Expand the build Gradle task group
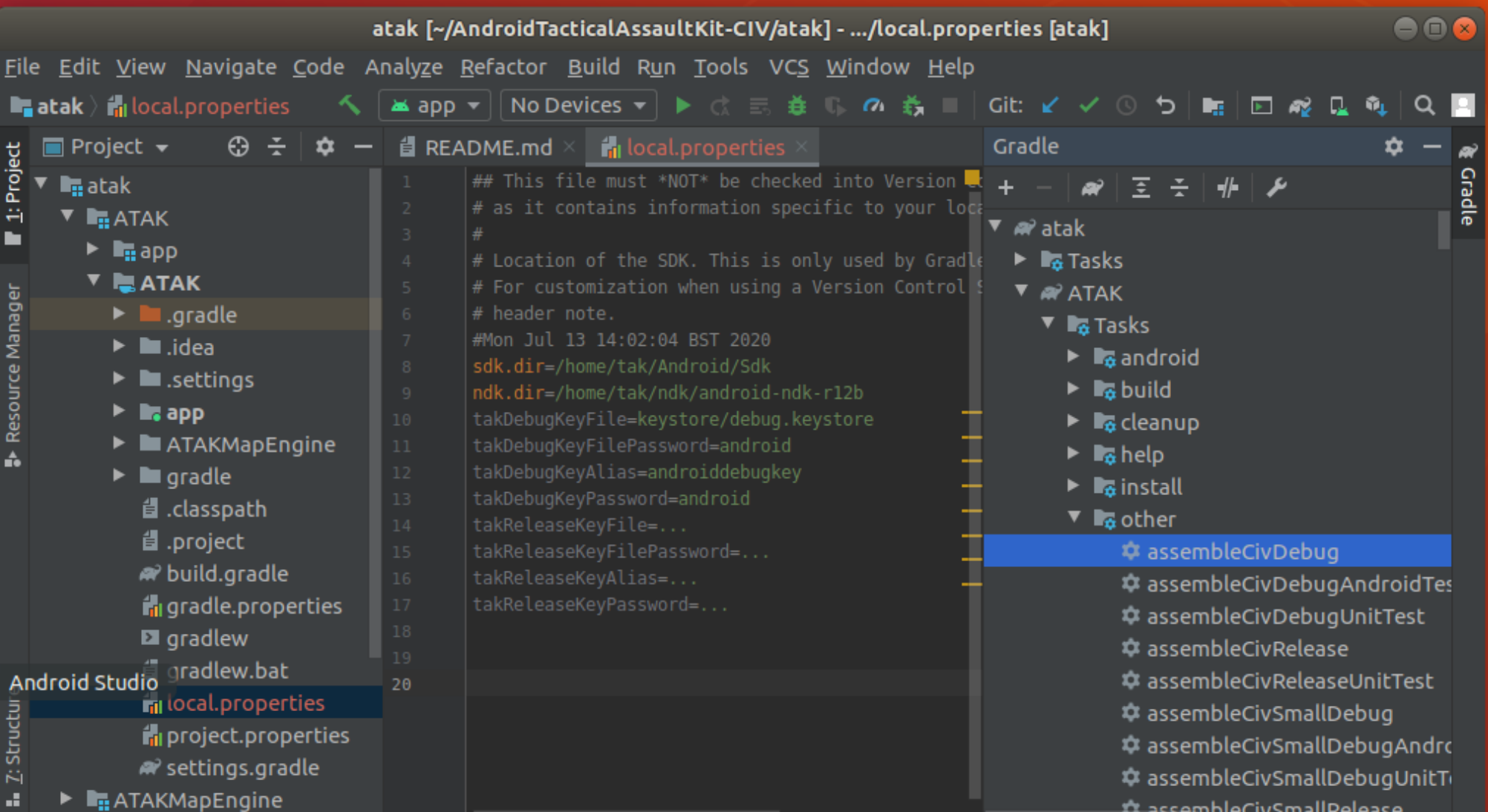 (x=1074, y=389)
